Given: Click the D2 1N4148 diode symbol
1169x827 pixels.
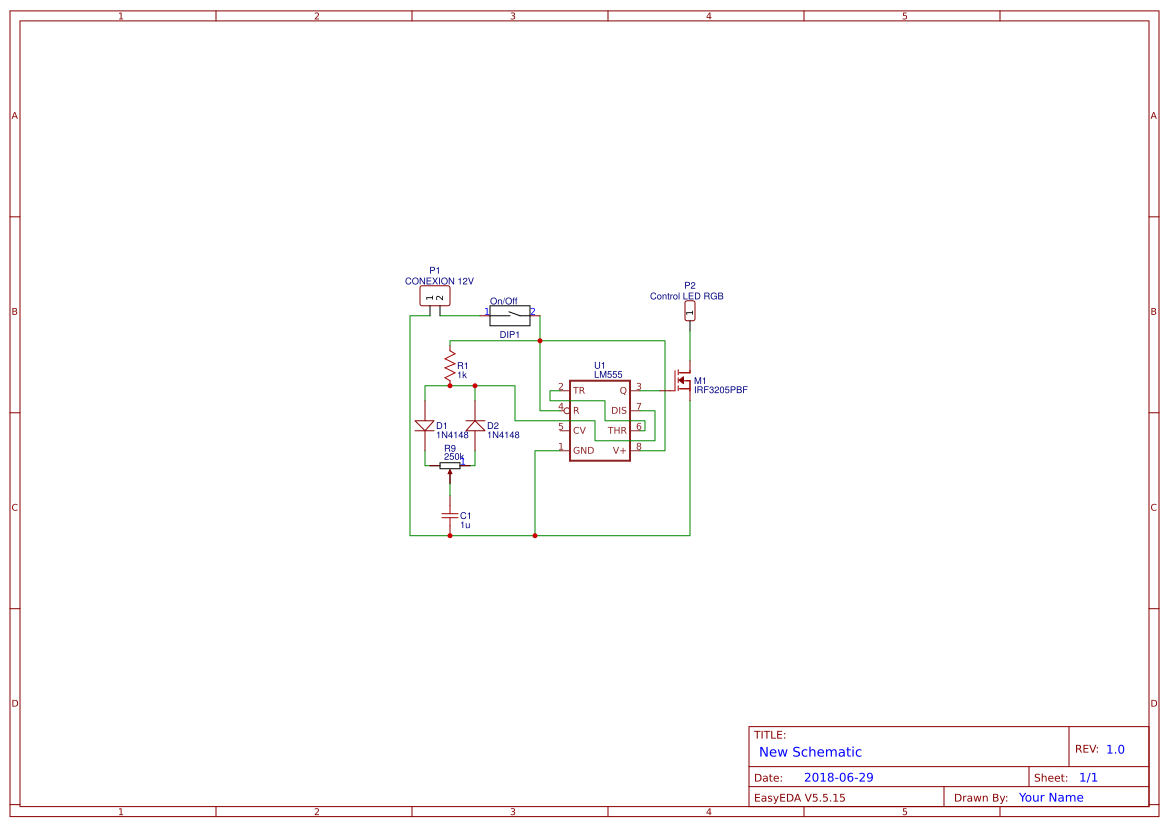Looking at the screenshot, I should click(475, 426).
